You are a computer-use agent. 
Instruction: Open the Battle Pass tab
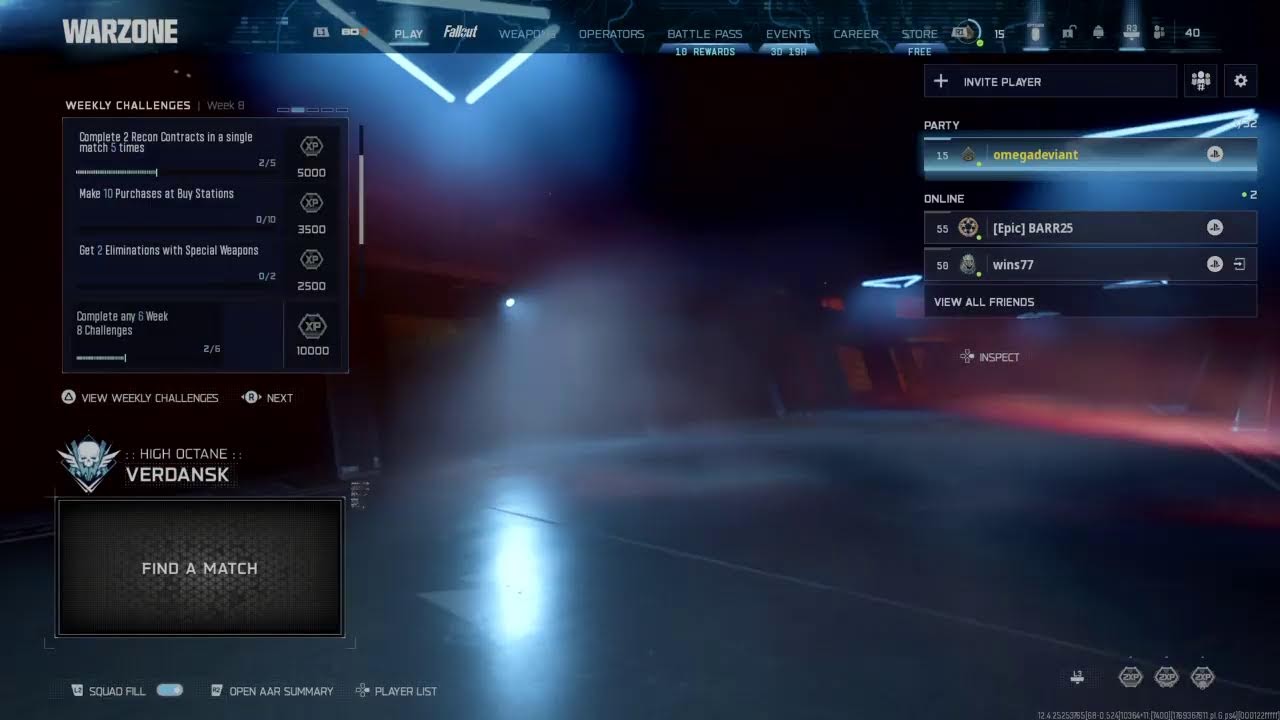pos(705,33)
